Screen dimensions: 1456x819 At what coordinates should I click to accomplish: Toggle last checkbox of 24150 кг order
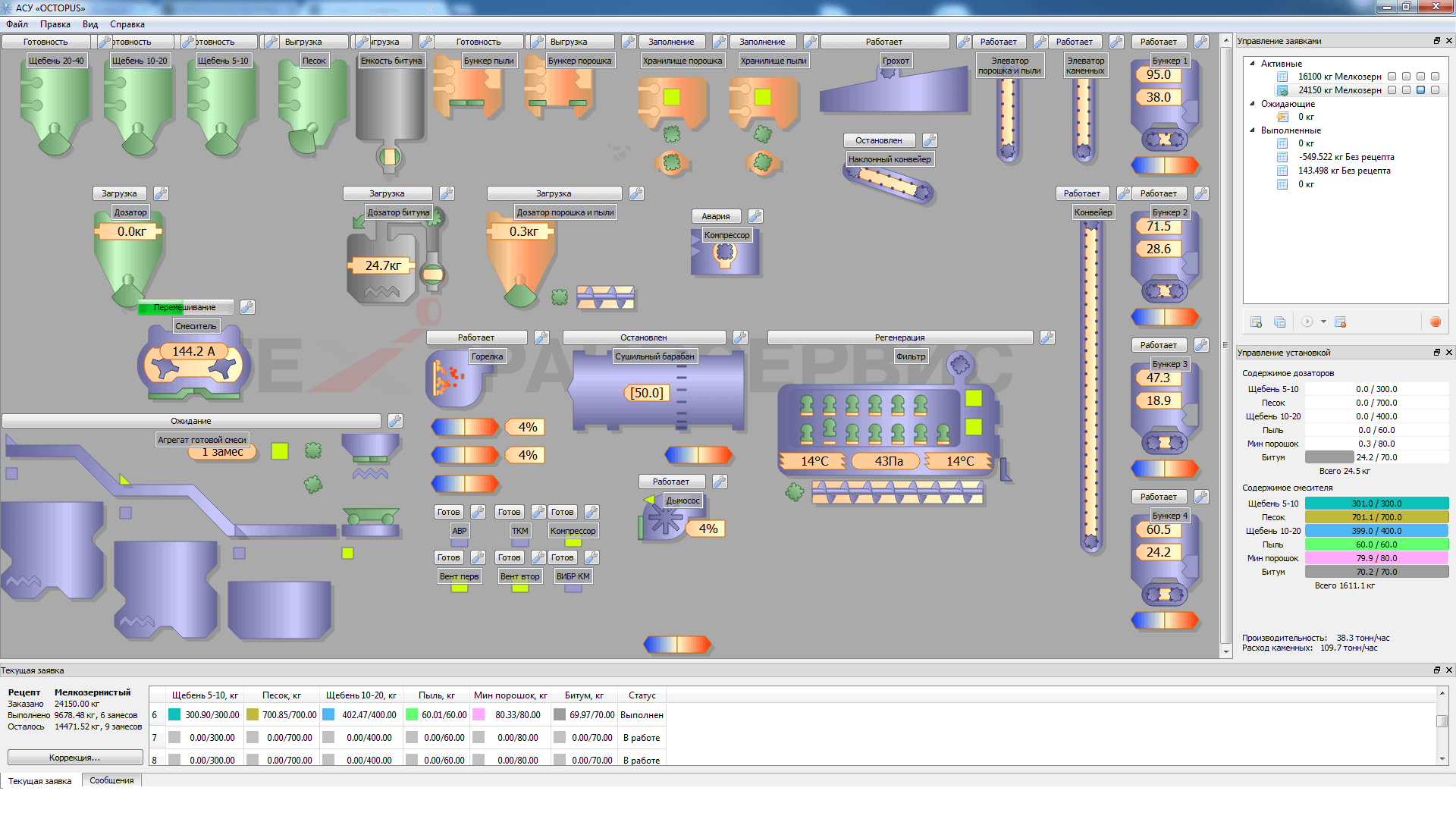[x=1435, y=90]
